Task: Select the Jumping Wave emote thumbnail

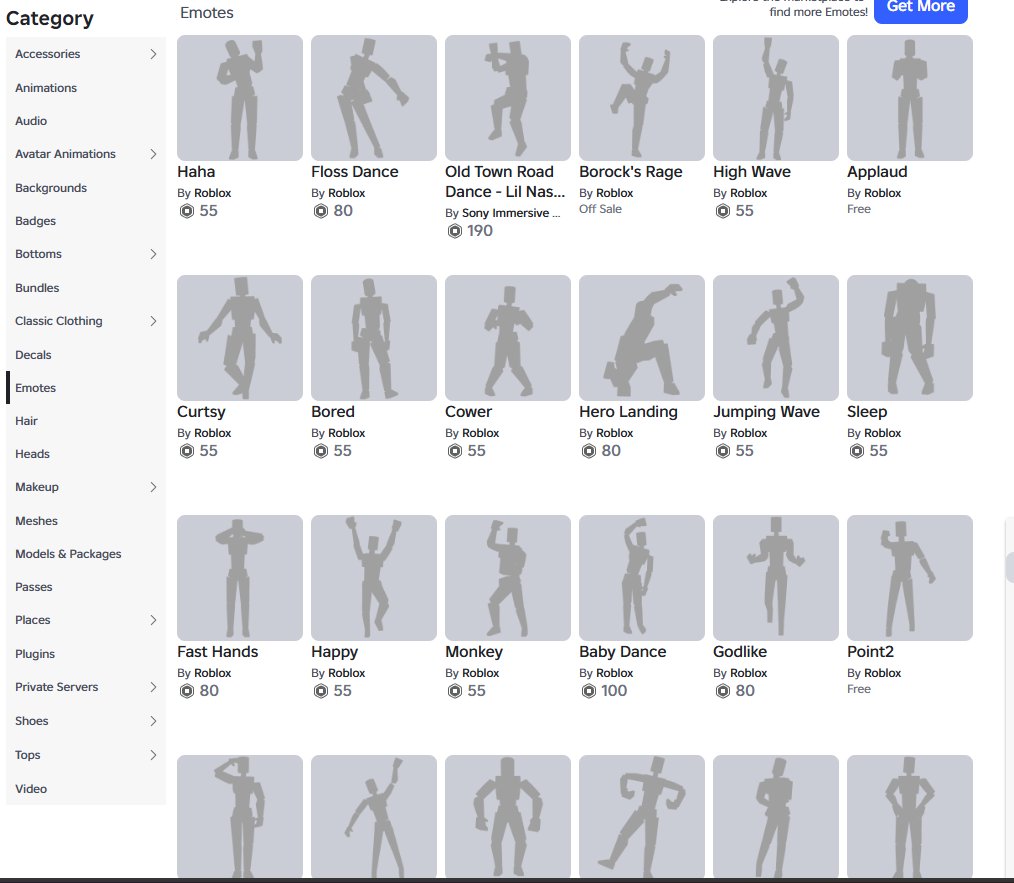Action: tap(775, 338)
